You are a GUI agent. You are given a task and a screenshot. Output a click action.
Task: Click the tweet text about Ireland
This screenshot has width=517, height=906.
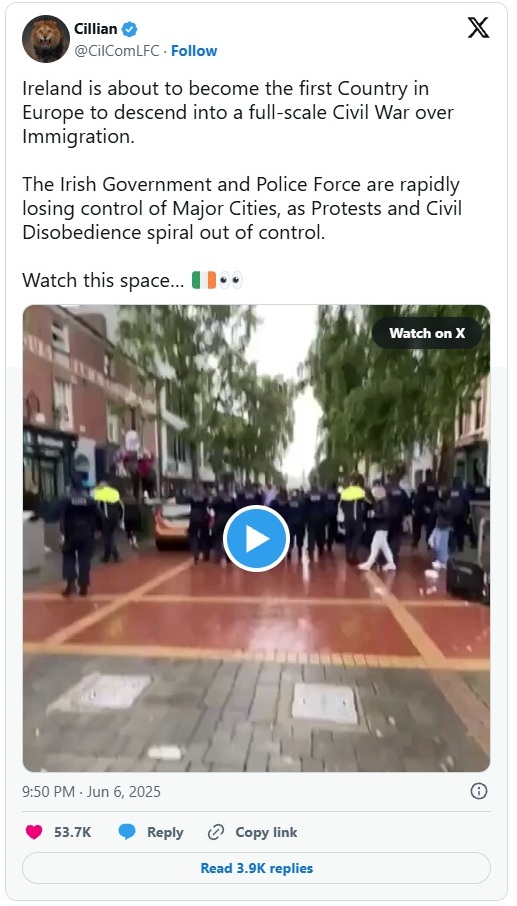coord(243,184)
